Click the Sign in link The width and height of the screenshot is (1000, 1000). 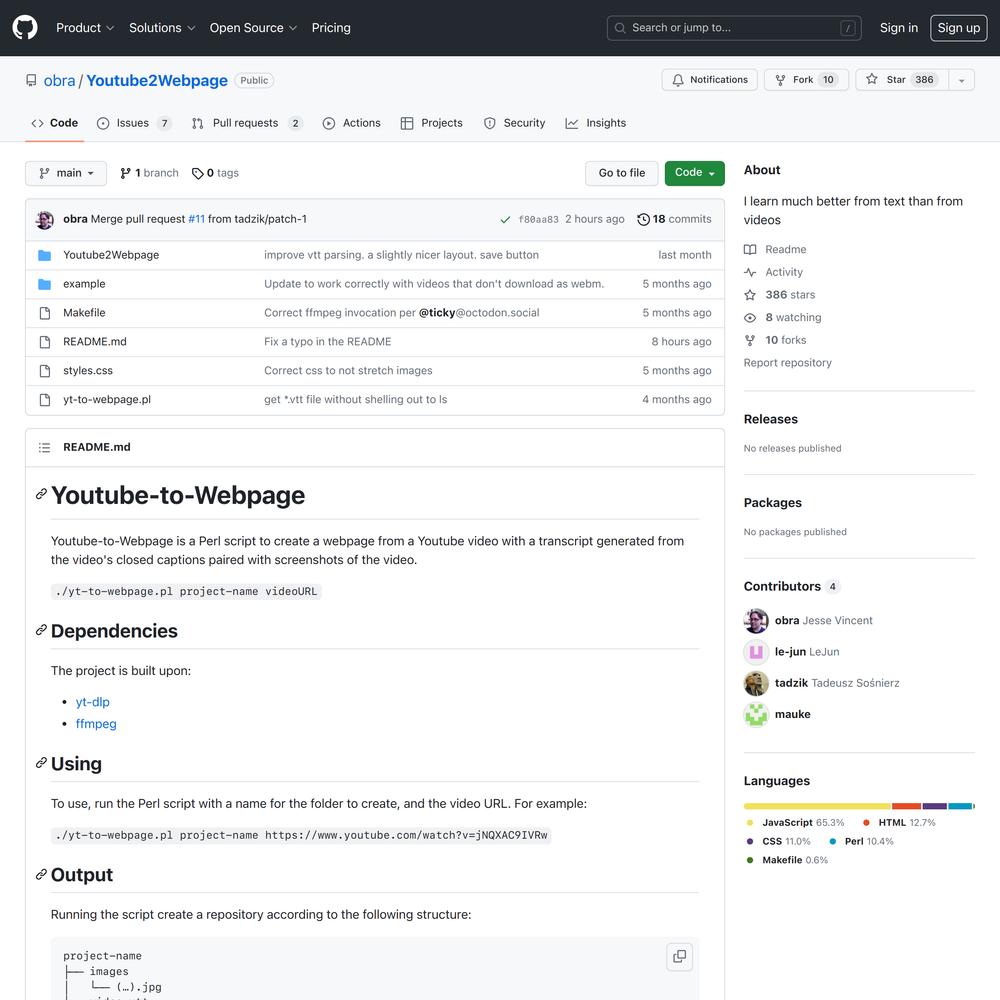(x=899, y=27)
